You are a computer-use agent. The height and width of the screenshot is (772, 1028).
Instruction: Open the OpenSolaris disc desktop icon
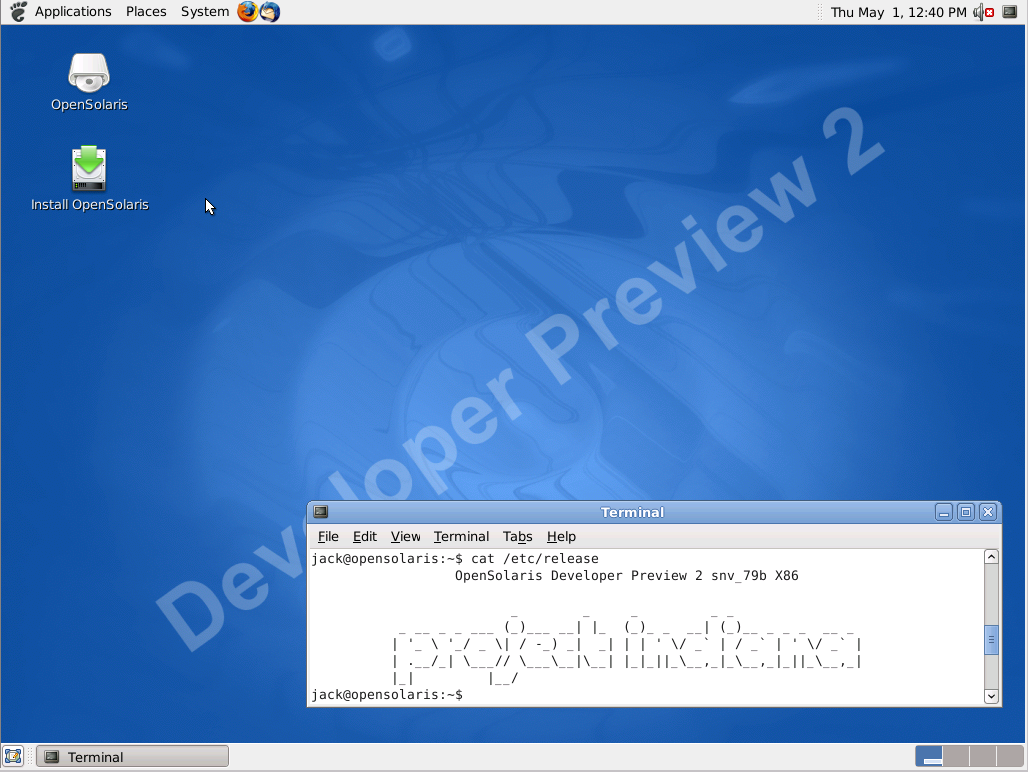89,72
